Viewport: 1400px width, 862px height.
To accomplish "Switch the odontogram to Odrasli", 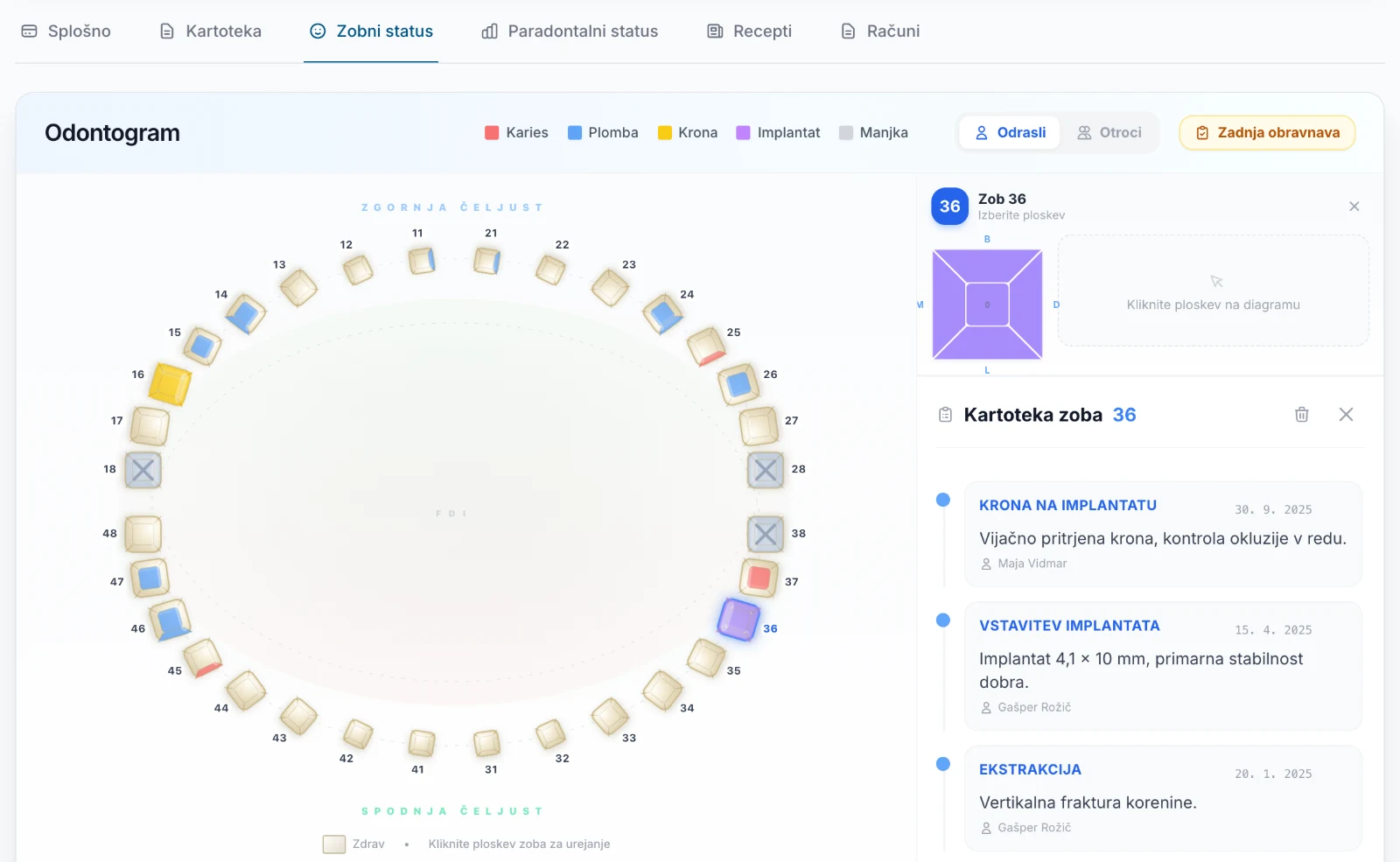I will [x=1010, y=133].
